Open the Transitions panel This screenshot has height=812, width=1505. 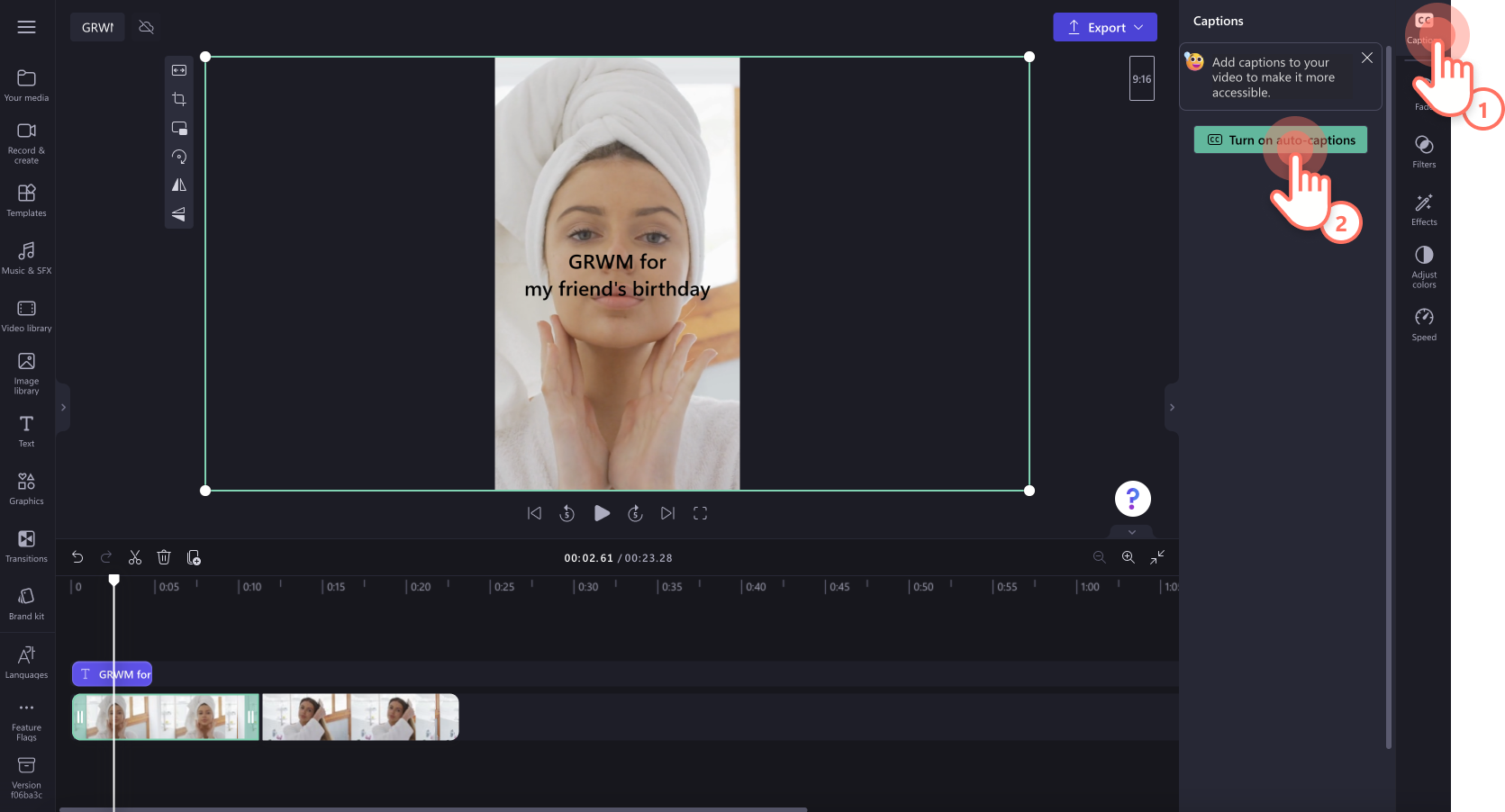[27, 546]
